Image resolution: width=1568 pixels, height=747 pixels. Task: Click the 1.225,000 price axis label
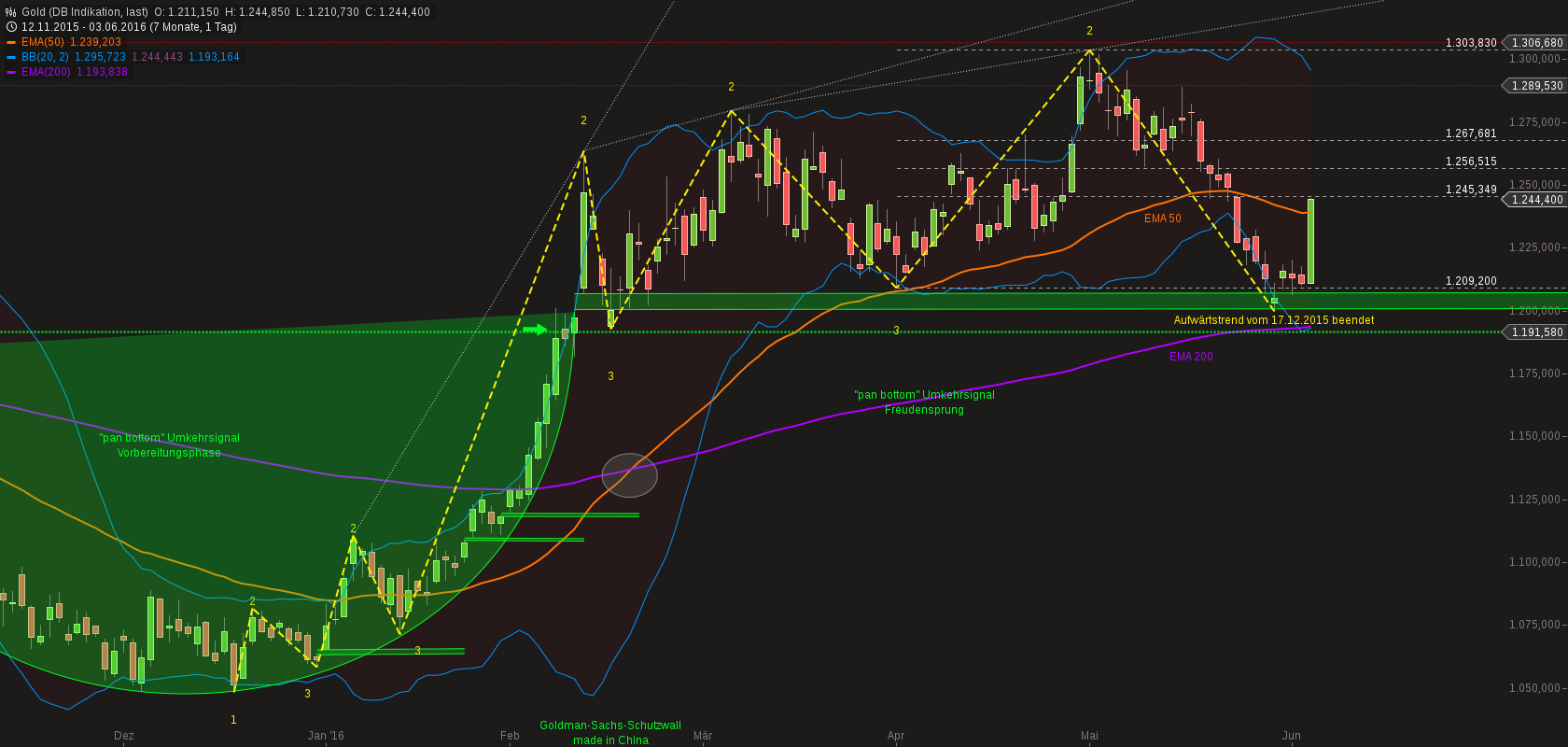[x=1535, y=247]
